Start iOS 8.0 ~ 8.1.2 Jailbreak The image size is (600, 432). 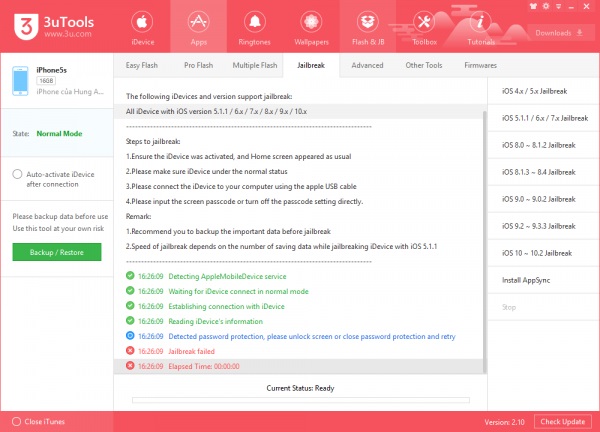543,145
